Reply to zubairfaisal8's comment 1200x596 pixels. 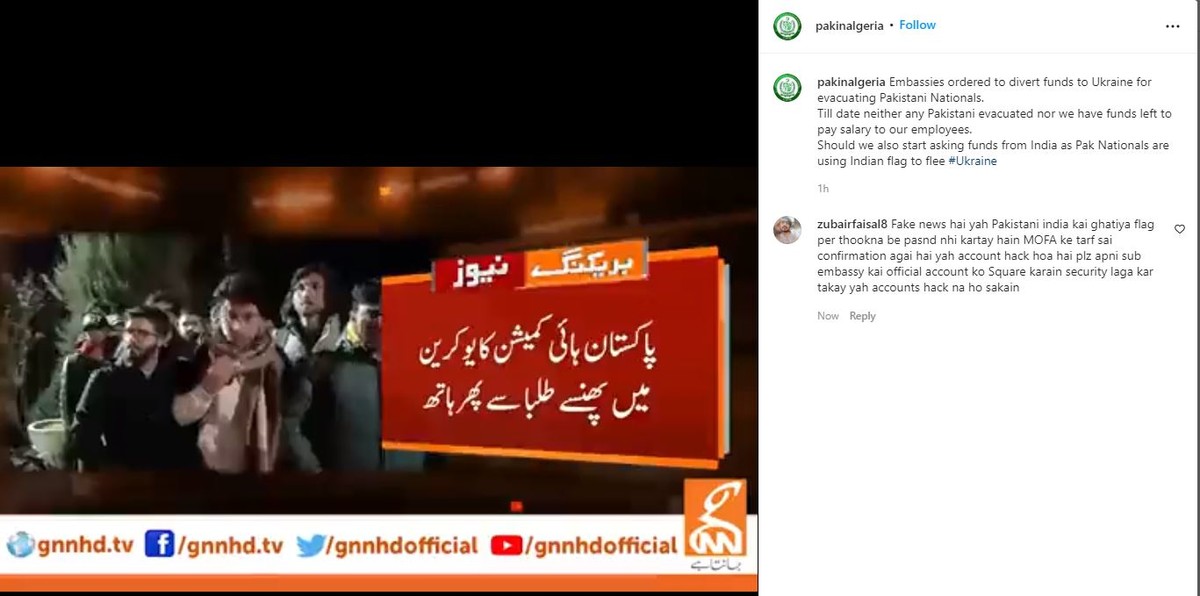(862, 316)
